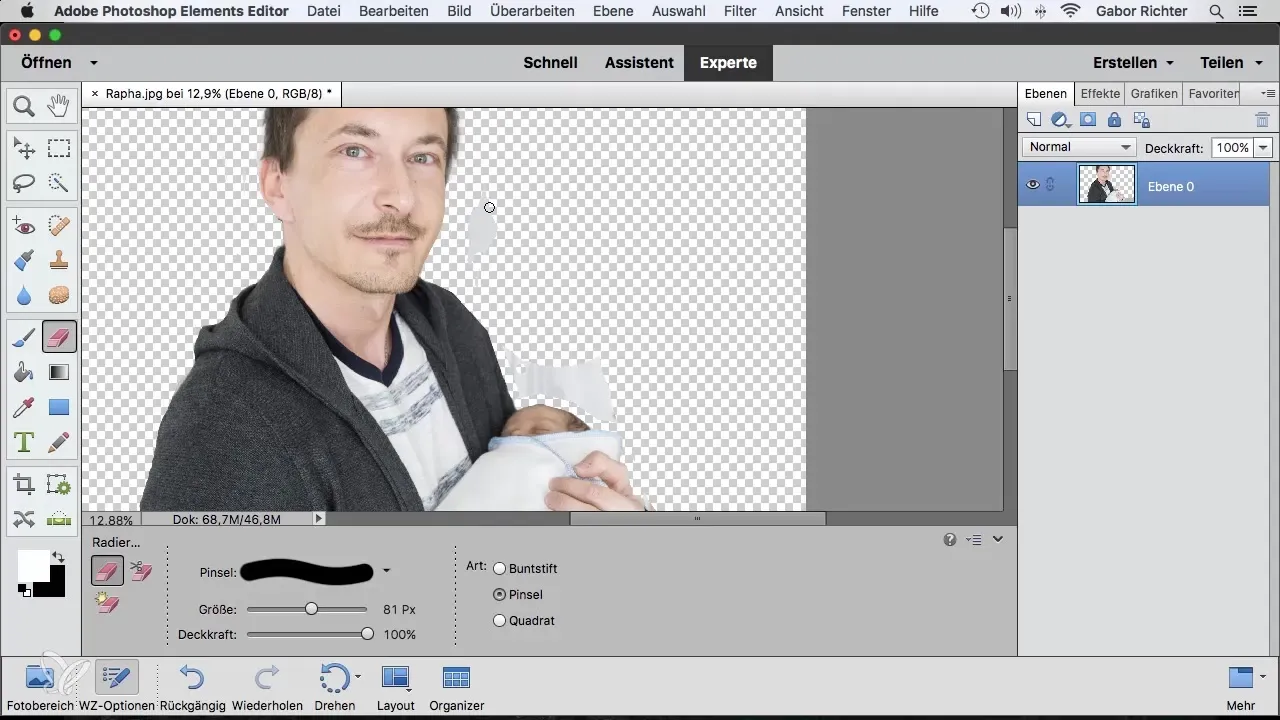Select the Horizontal Type tool
The image size is (1280, 720).
click(x=24, y=441)
